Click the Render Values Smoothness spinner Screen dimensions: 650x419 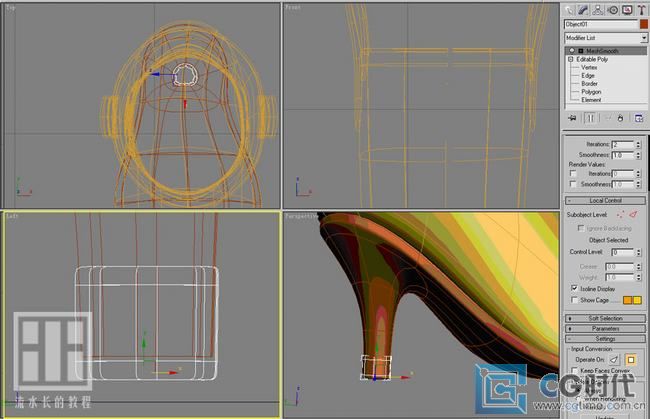[x=638, y=184]
